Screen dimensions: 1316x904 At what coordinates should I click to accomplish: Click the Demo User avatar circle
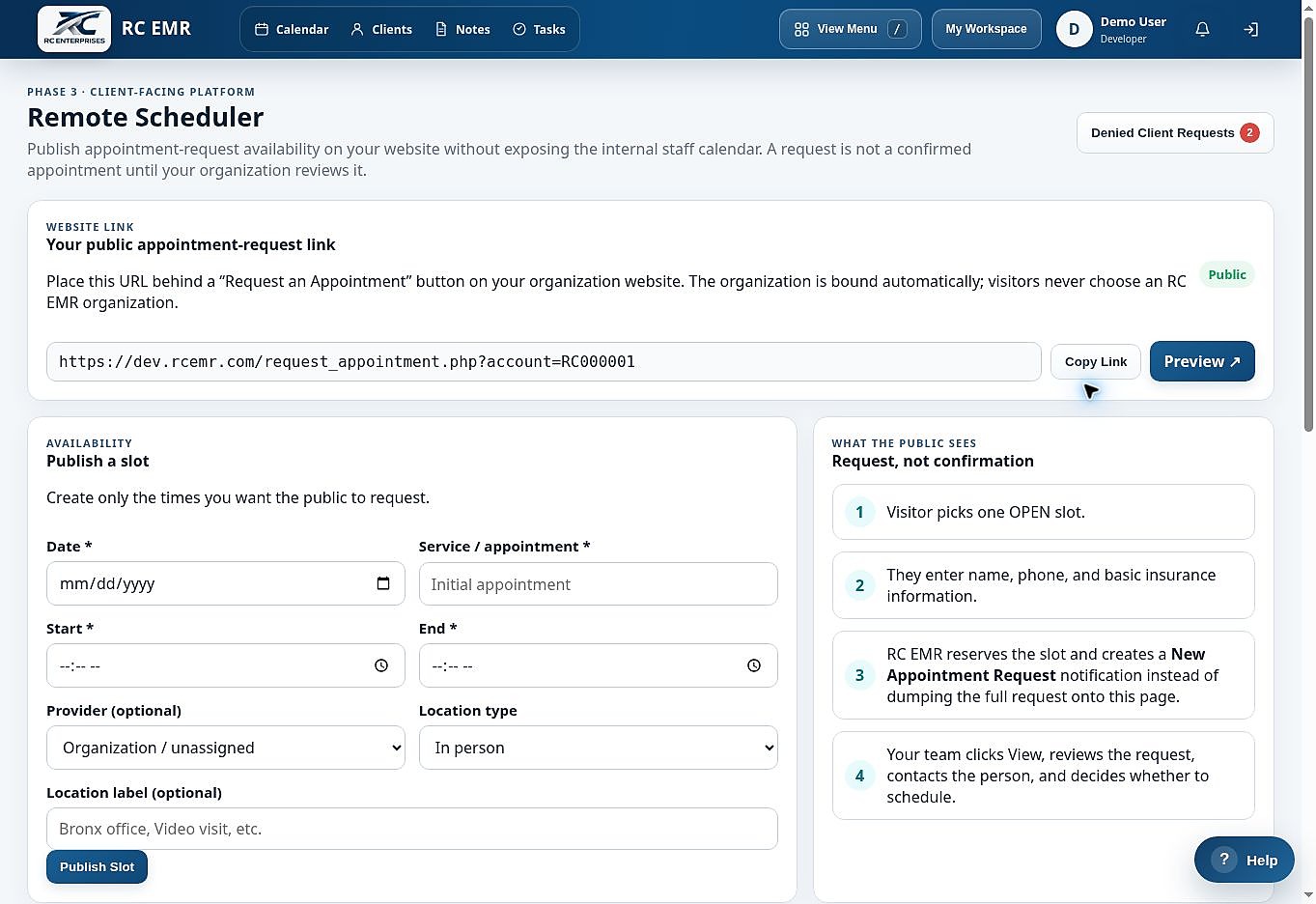pos(1074,29)
